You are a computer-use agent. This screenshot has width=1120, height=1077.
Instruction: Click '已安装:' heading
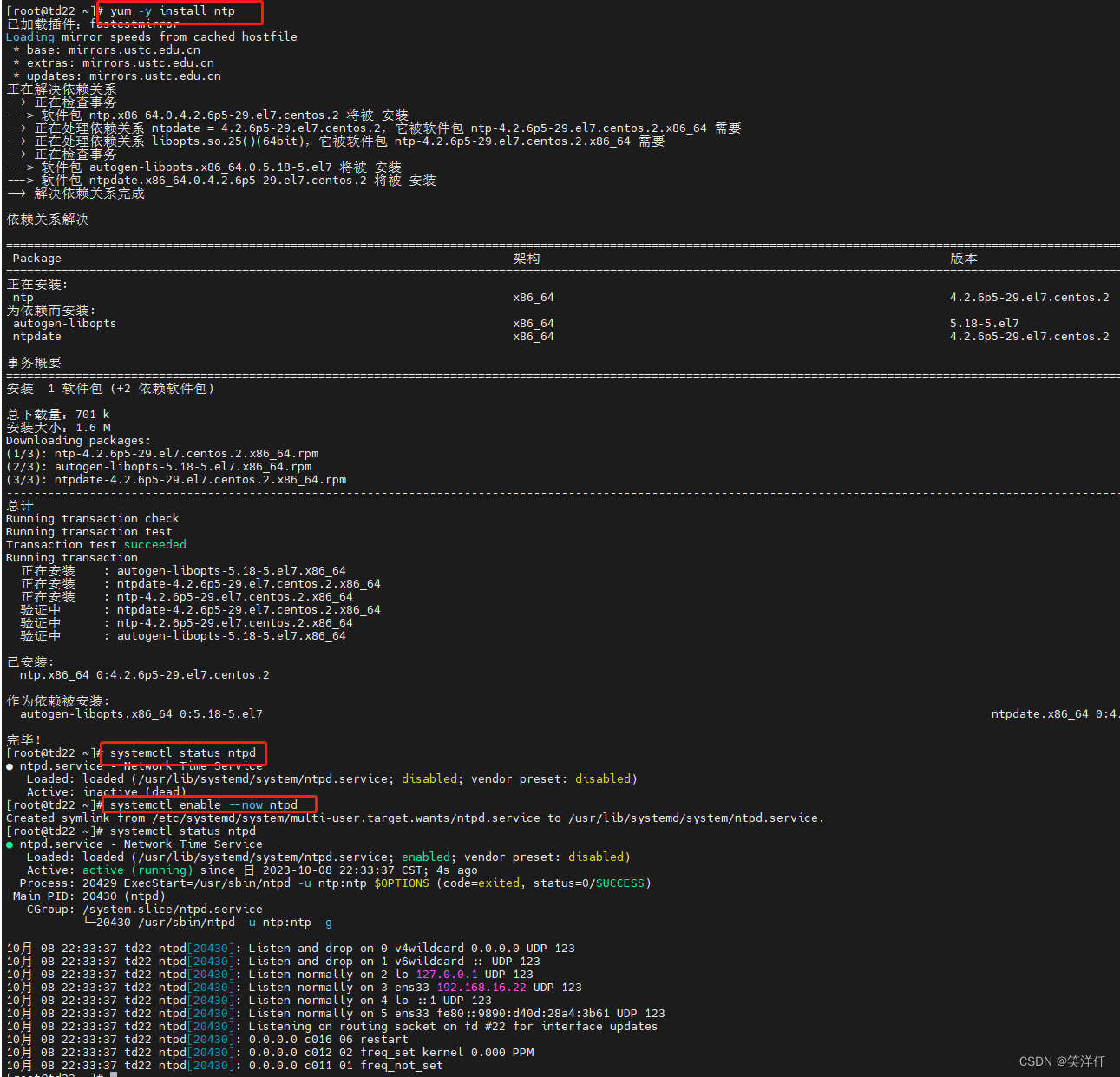click(30, 662)
